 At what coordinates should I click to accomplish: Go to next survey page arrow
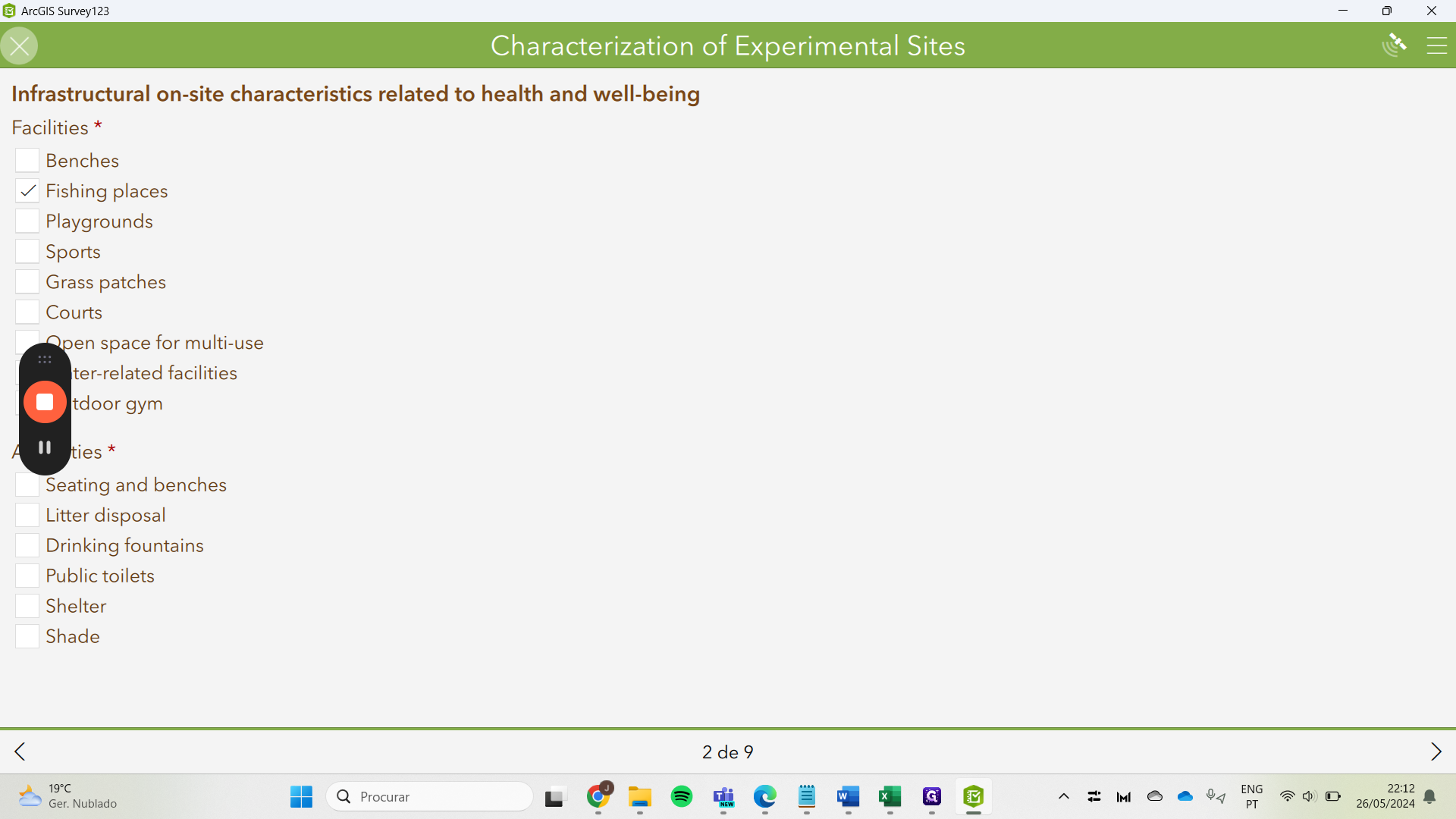click(1436, 752)
